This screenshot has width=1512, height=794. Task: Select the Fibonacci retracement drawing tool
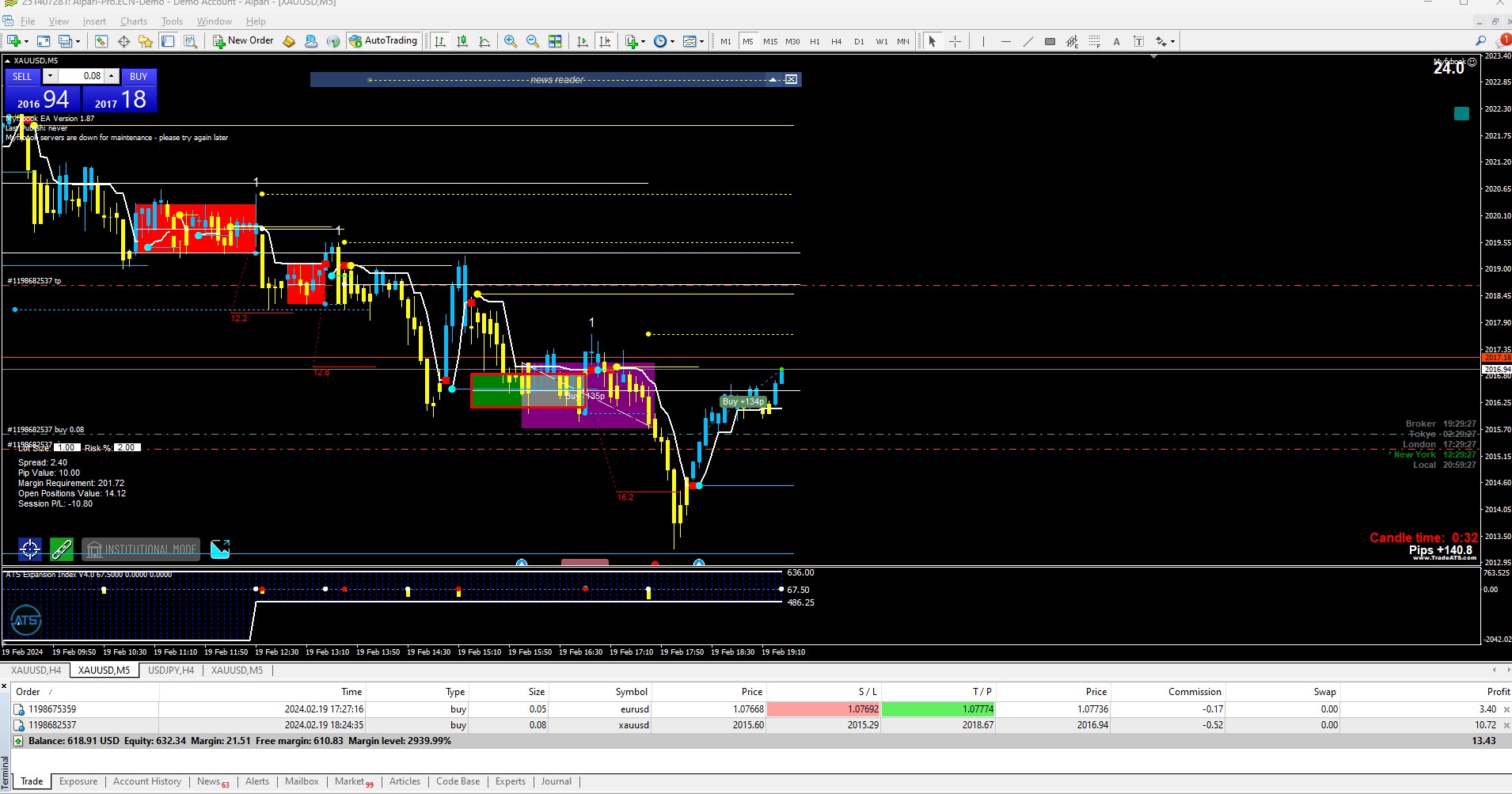1095,41
